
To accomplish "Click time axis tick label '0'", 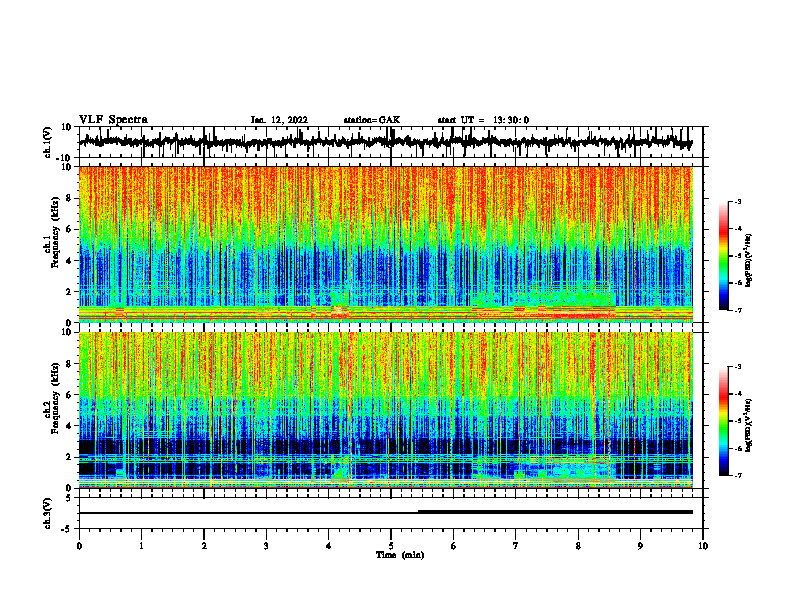I will click(79, 546).
